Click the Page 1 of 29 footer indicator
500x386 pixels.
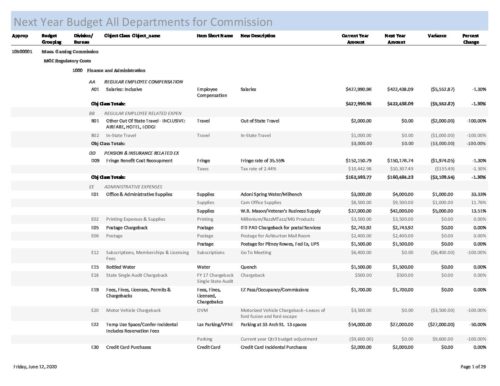473,366
